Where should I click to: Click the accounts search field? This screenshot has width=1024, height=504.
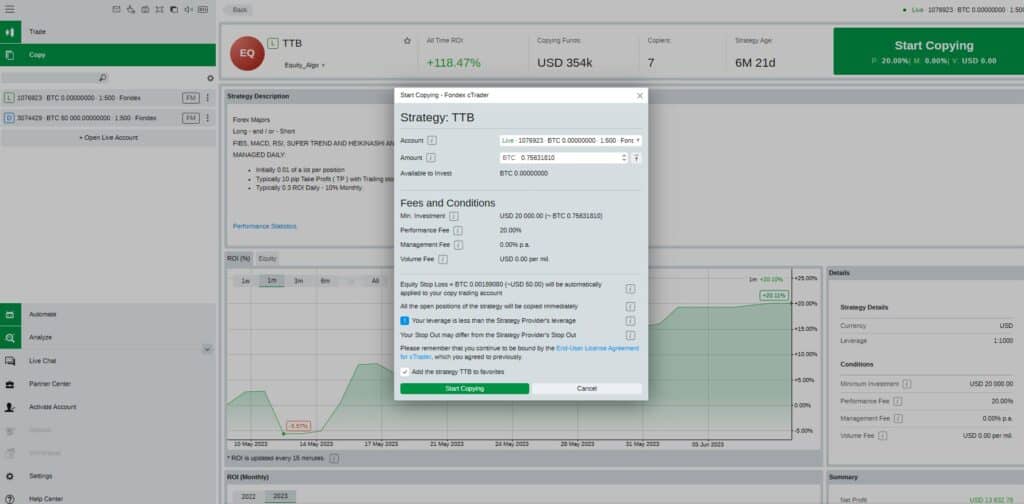point(54,78)
